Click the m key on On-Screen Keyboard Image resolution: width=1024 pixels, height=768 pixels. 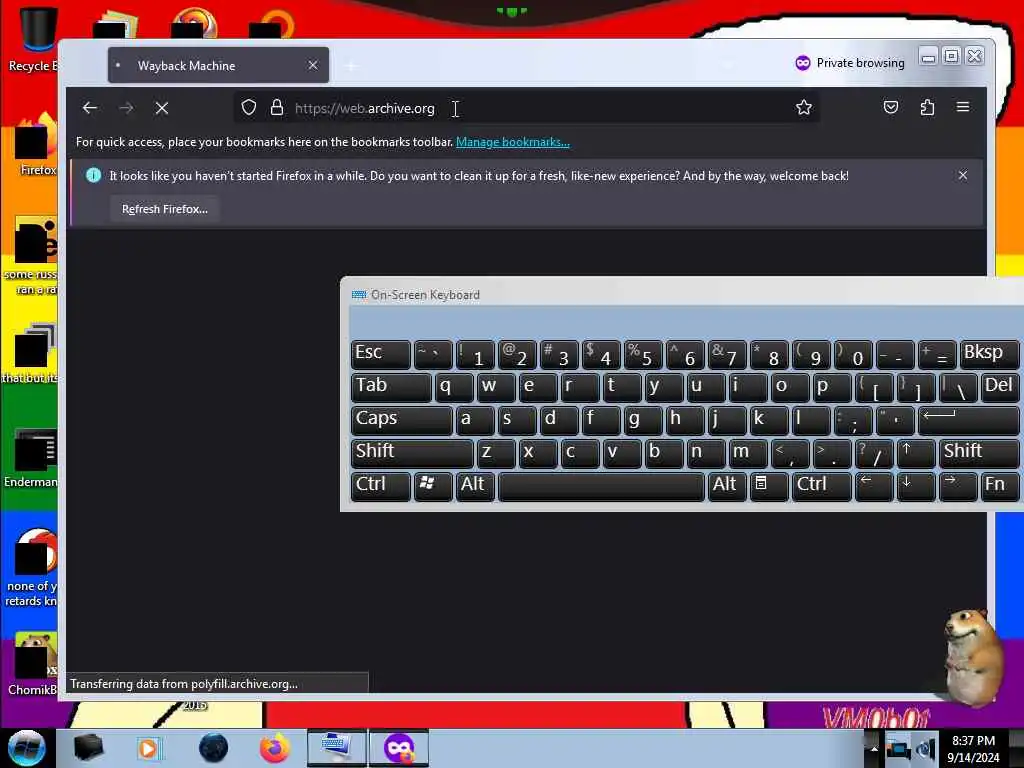click(748, 453)
